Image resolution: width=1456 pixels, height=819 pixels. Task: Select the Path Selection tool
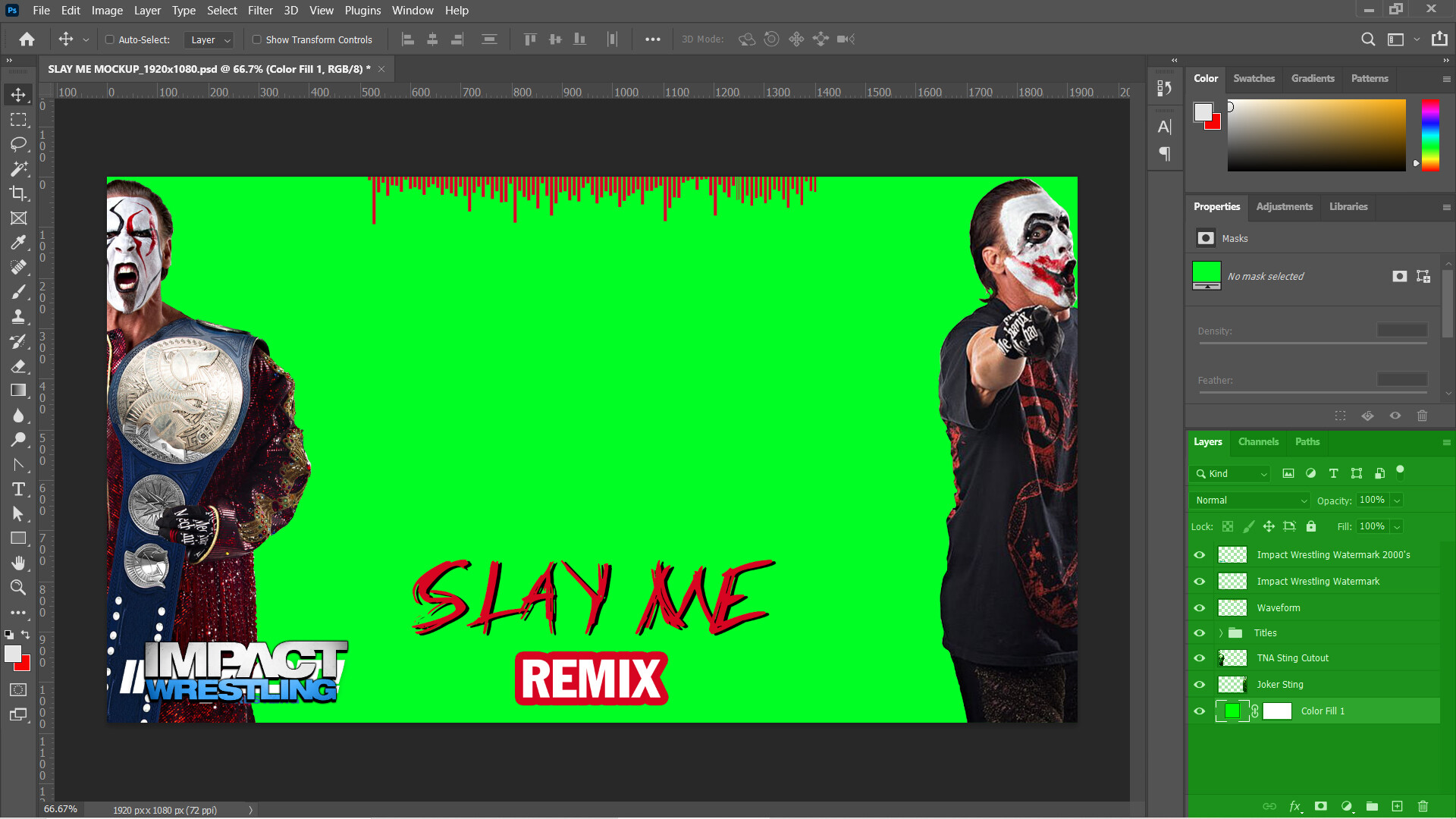(x=18, y=513)
